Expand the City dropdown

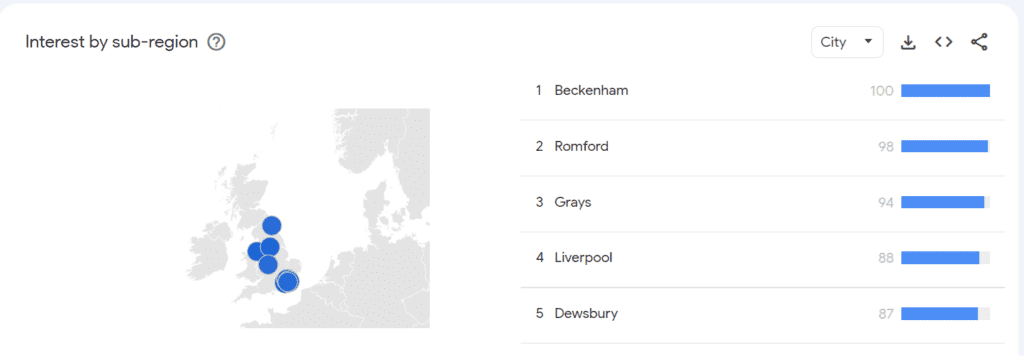tap(847, 42)
